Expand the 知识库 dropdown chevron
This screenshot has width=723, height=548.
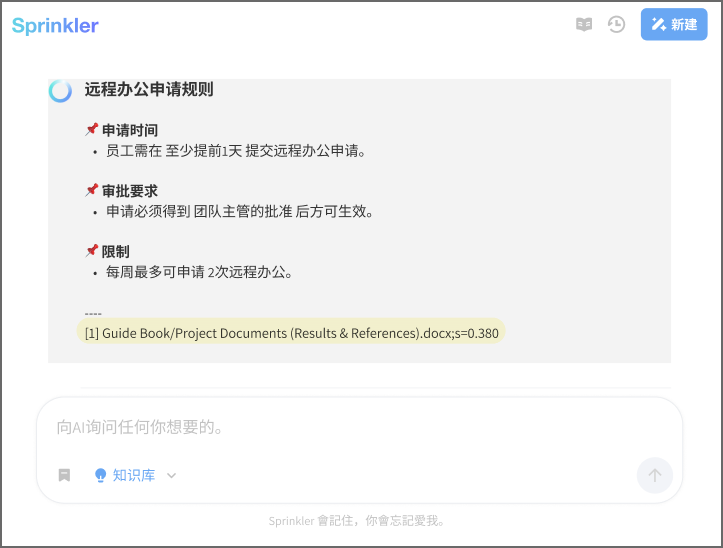tap(172, 475)
